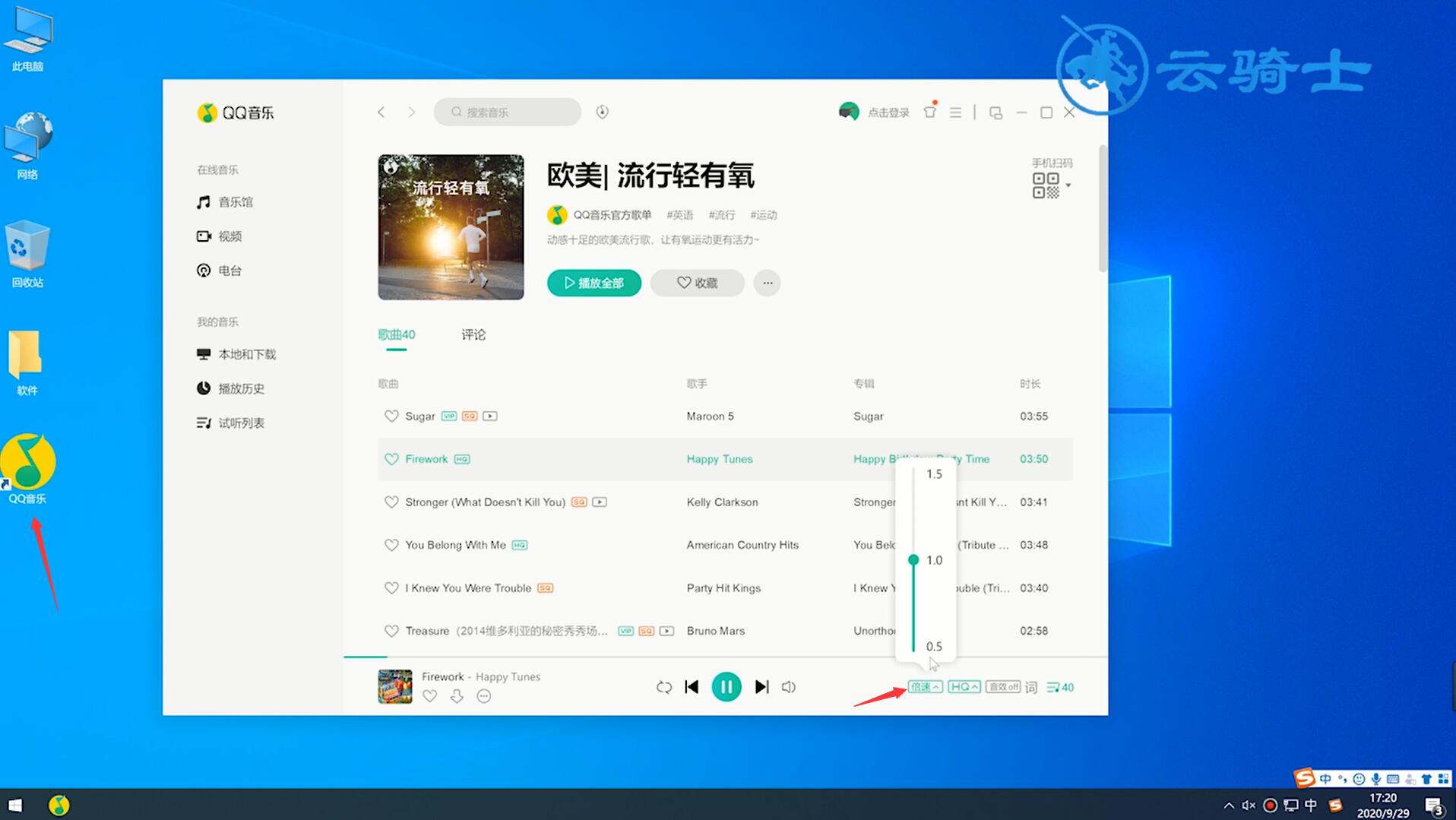The width and height of the screenshot is (1456, 820).
Task: Switch to mini player mode icon
Action: pyautogui.click(x=995, y=112)
